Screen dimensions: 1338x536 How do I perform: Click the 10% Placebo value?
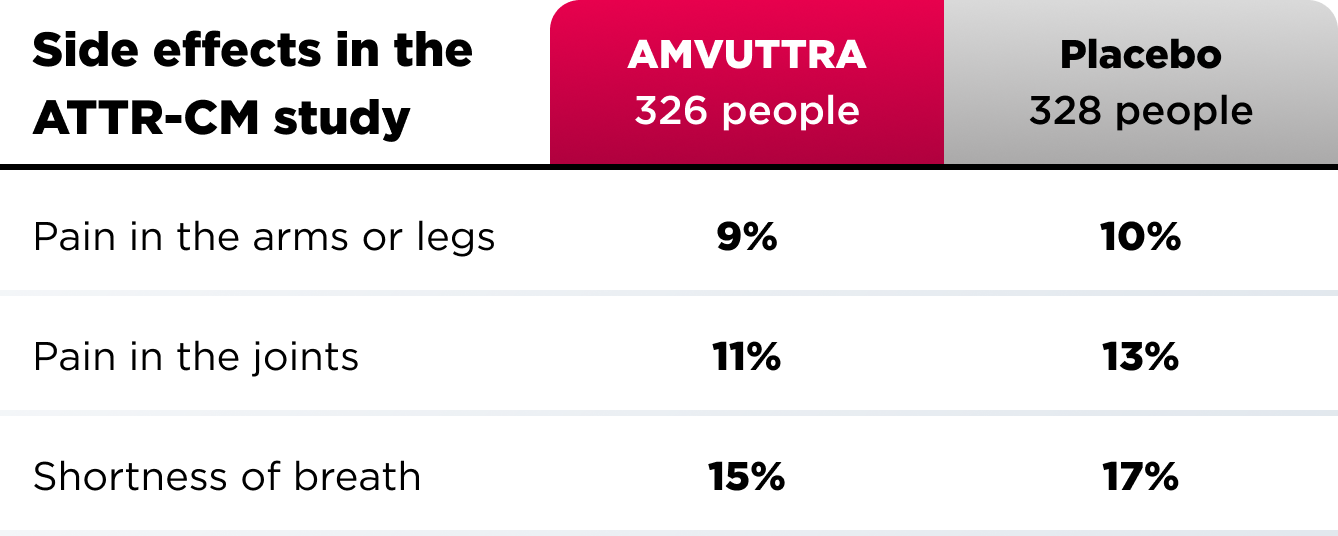[x=1140, y=238]
